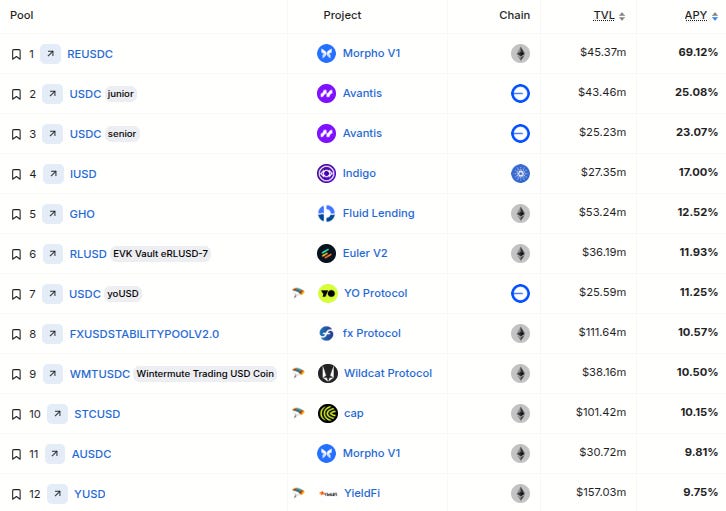Bookmark the STCUSD pool
726x511 pixels.
pyautogui.click(x=16, y=414)
